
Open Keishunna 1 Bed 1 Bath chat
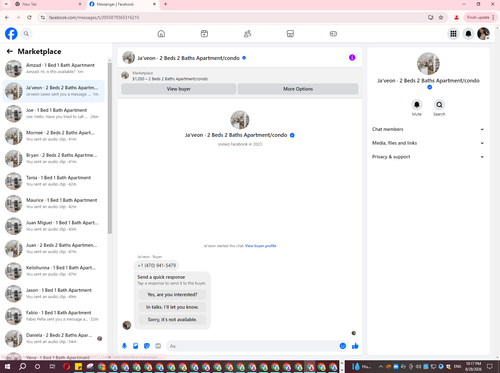(54, 271)
